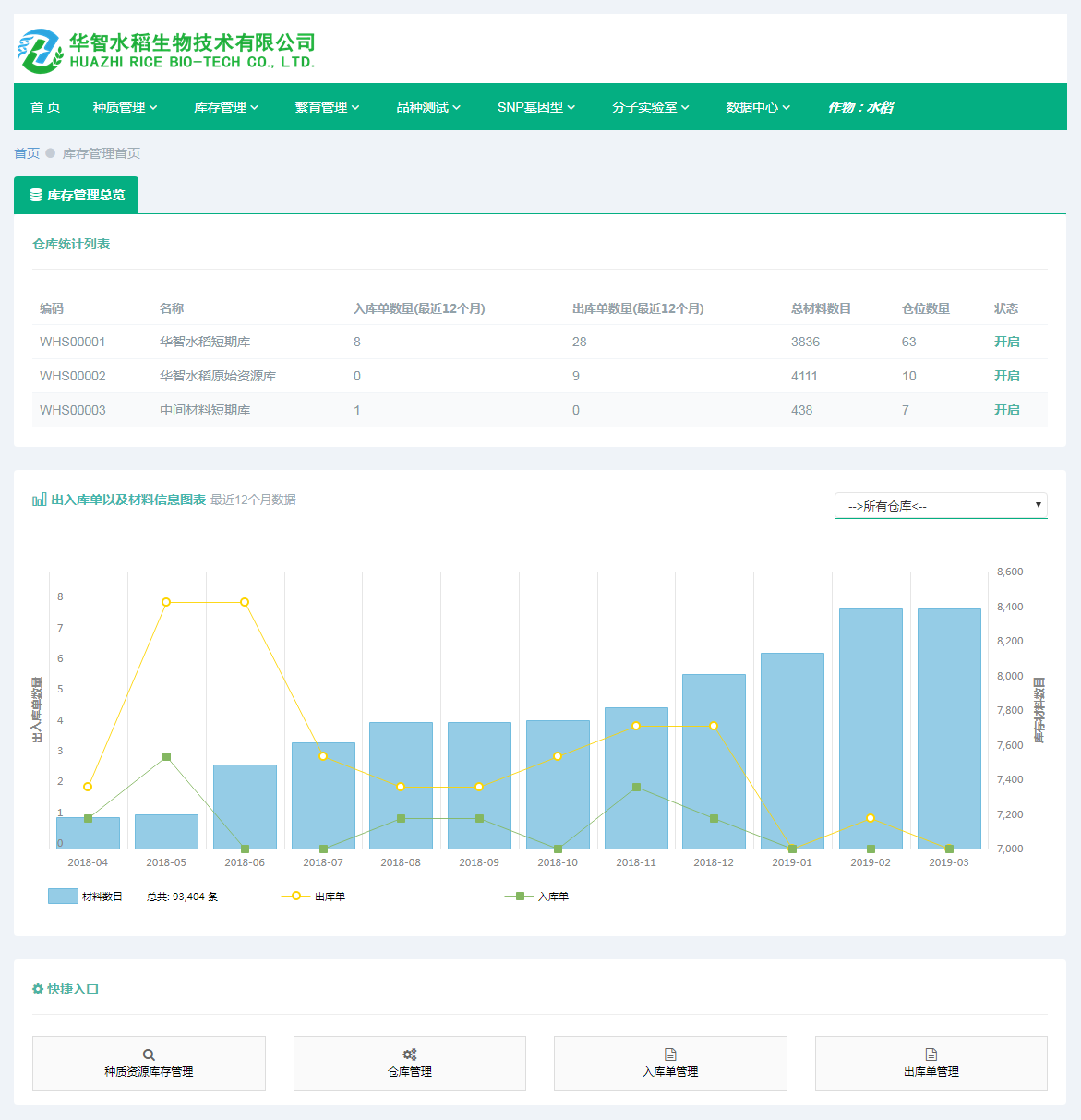Expand the SNP基因型 navigation menu
The width and height of the screenshot is (1081, 1120).
click(535, 107)
